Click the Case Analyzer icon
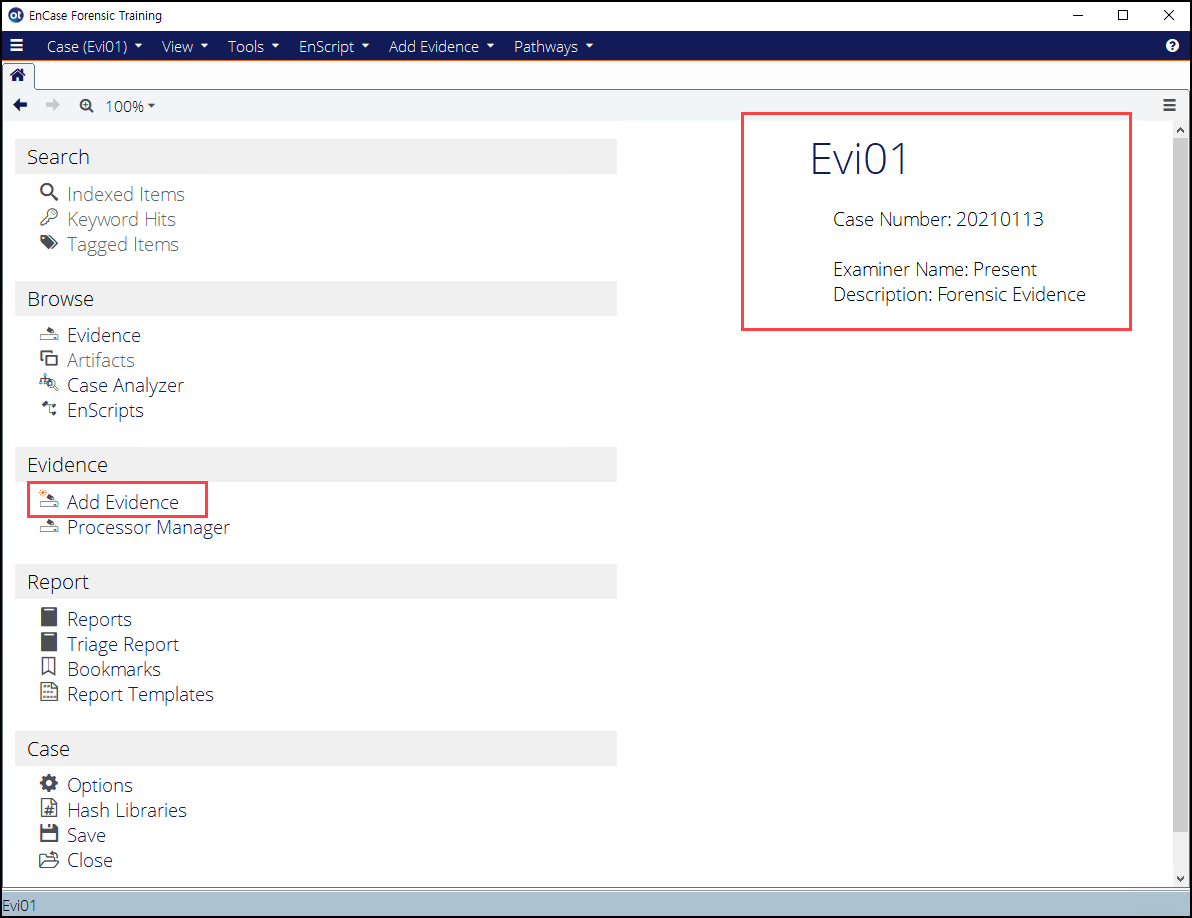This screenshot has width=1192, height=918. pyautogui.click(x=49, y=383)
